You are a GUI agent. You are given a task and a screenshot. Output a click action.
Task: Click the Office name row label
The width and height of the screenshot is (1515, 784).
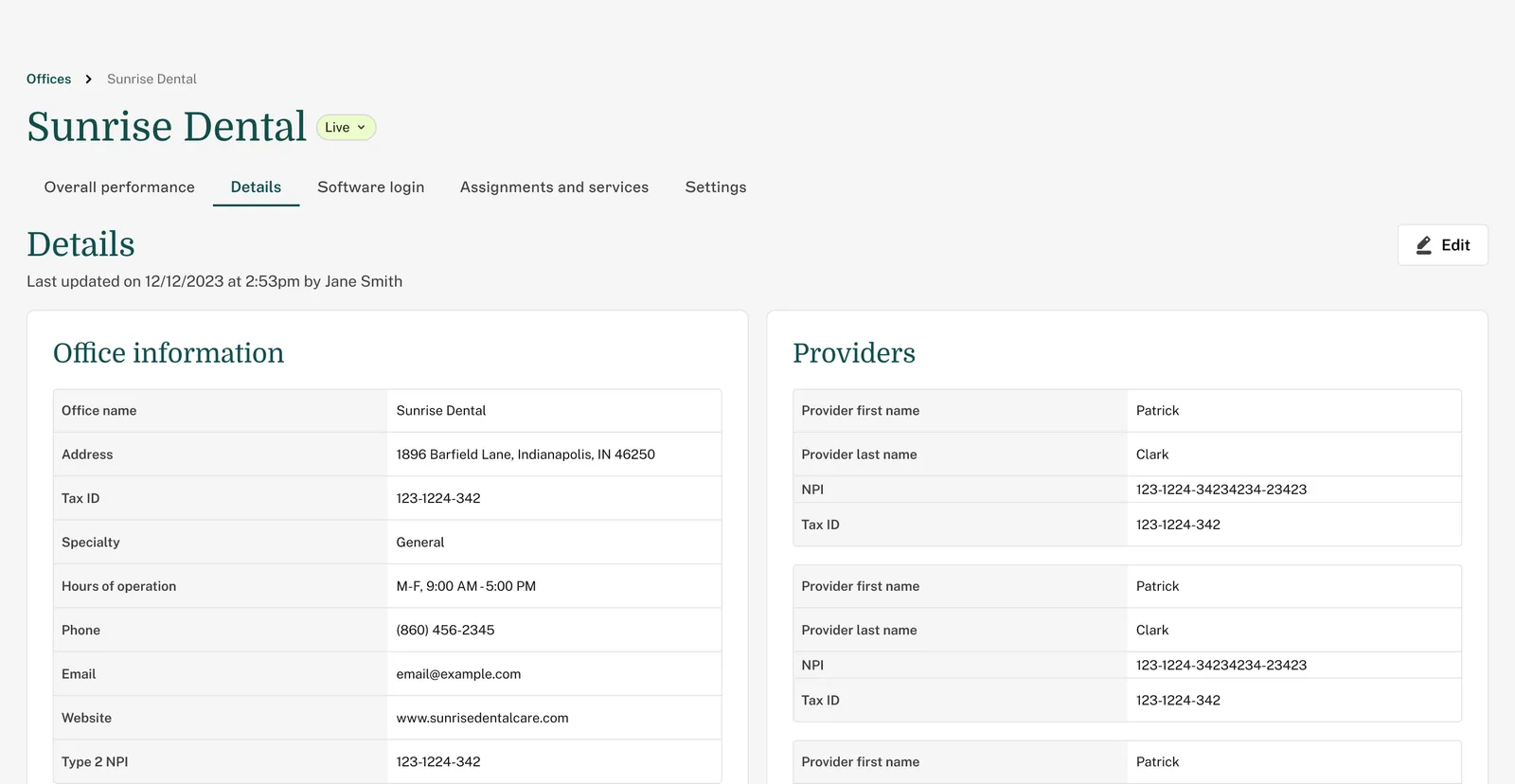[x=99, y=411]
